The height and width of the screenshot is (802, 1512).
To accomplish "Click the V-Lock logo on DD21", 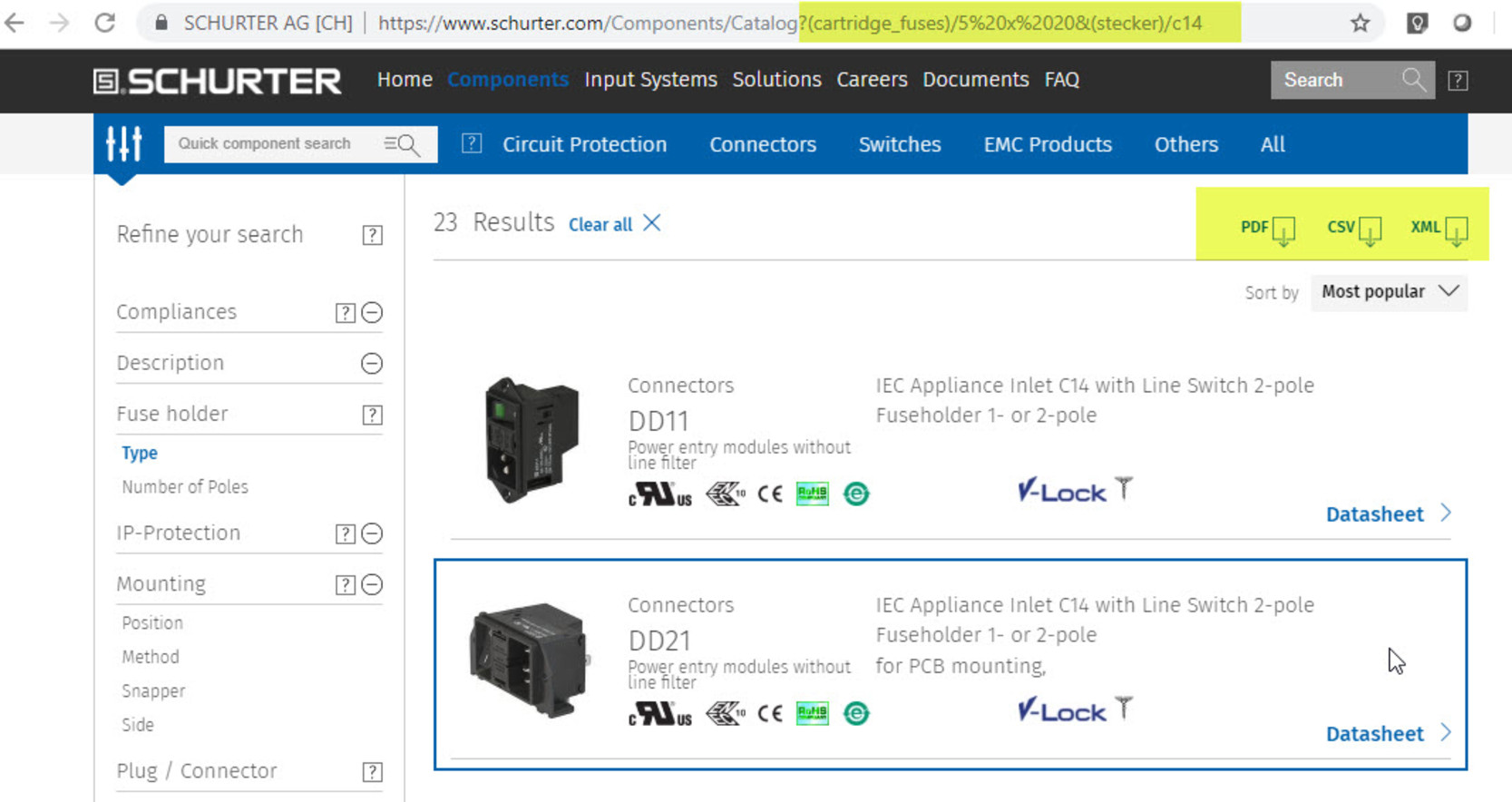I will coord(1075,710).
